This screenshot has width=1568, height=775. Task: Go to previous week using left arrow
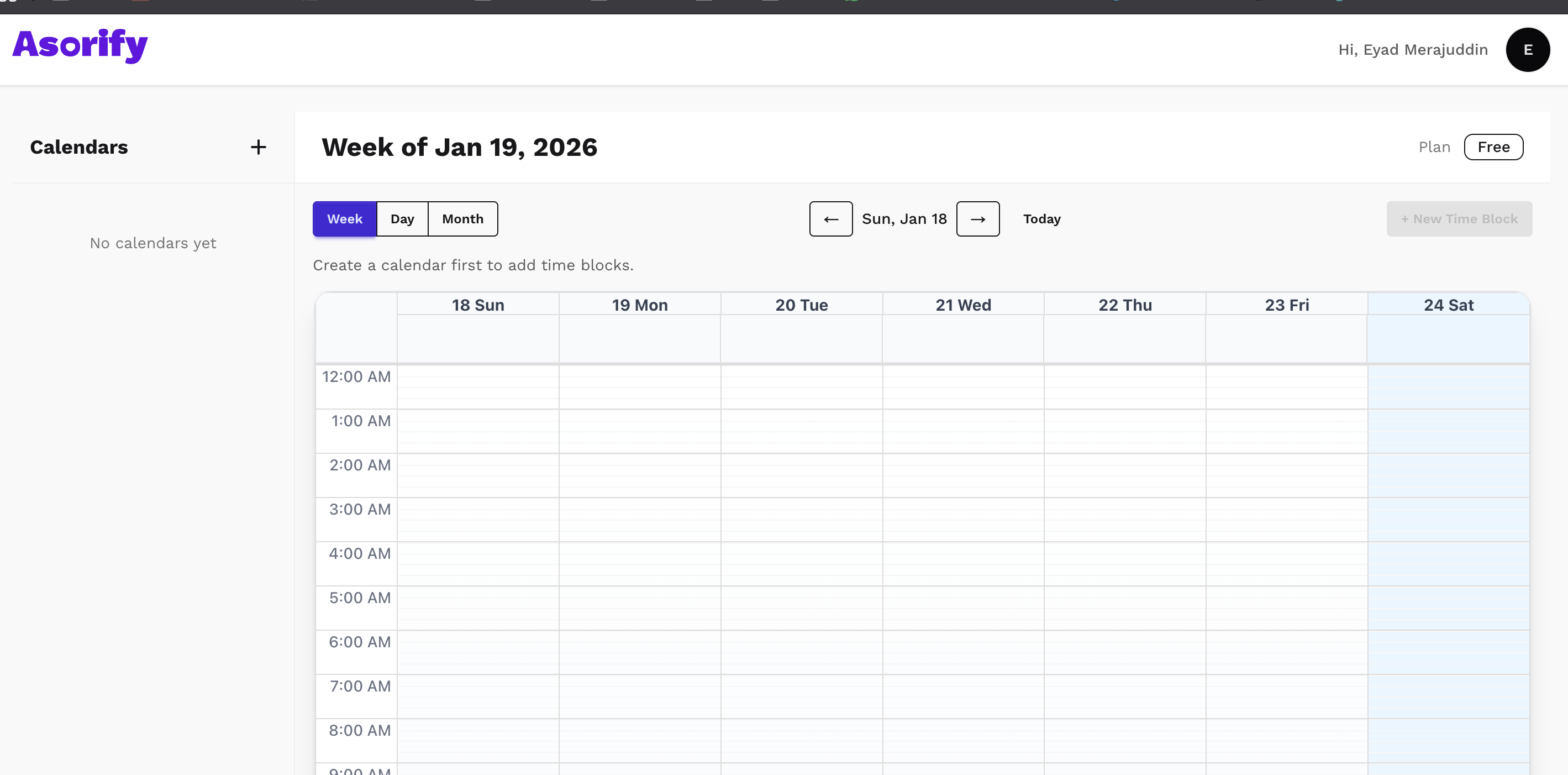[x=831, y=218]
